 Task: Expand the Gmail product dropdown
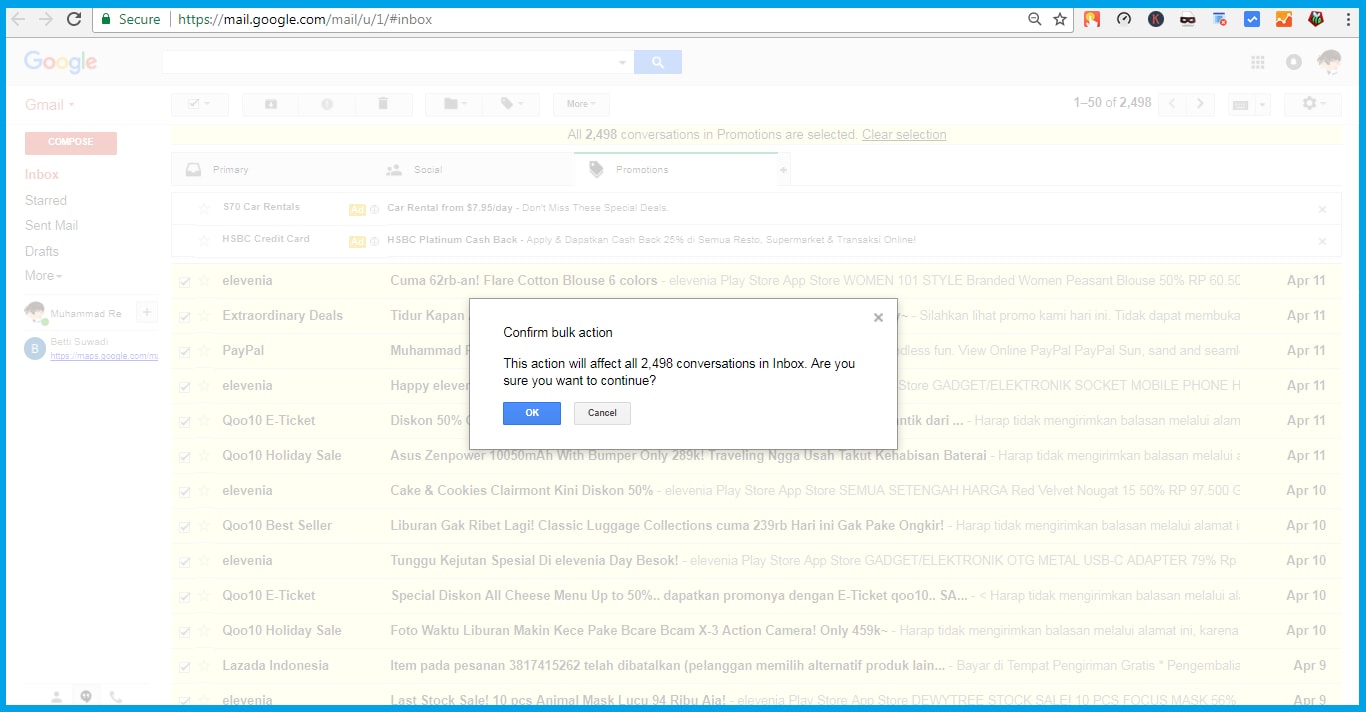pyautogui.click(x=50, y=105)
